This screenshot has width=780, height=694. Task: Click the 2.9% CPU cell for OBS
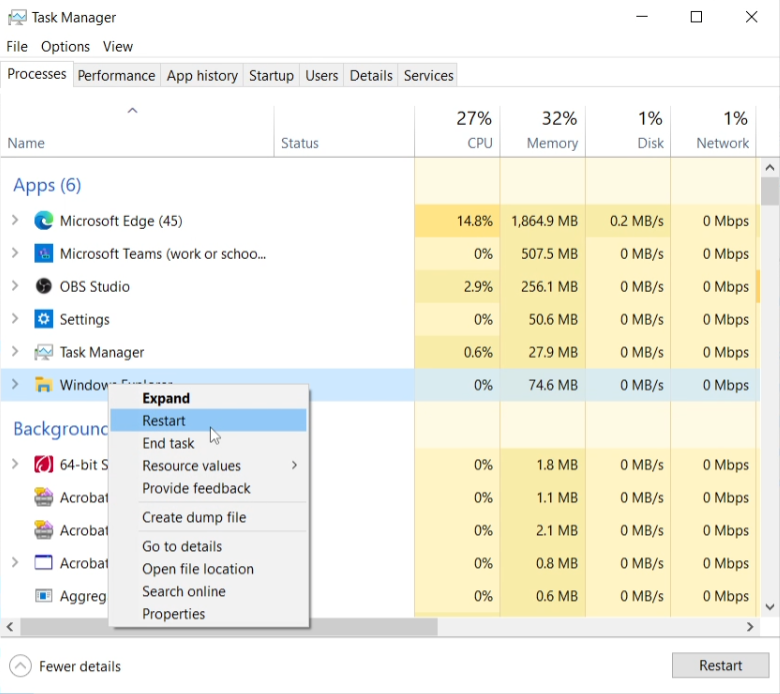pyautogui.click(x=457, y=287)
